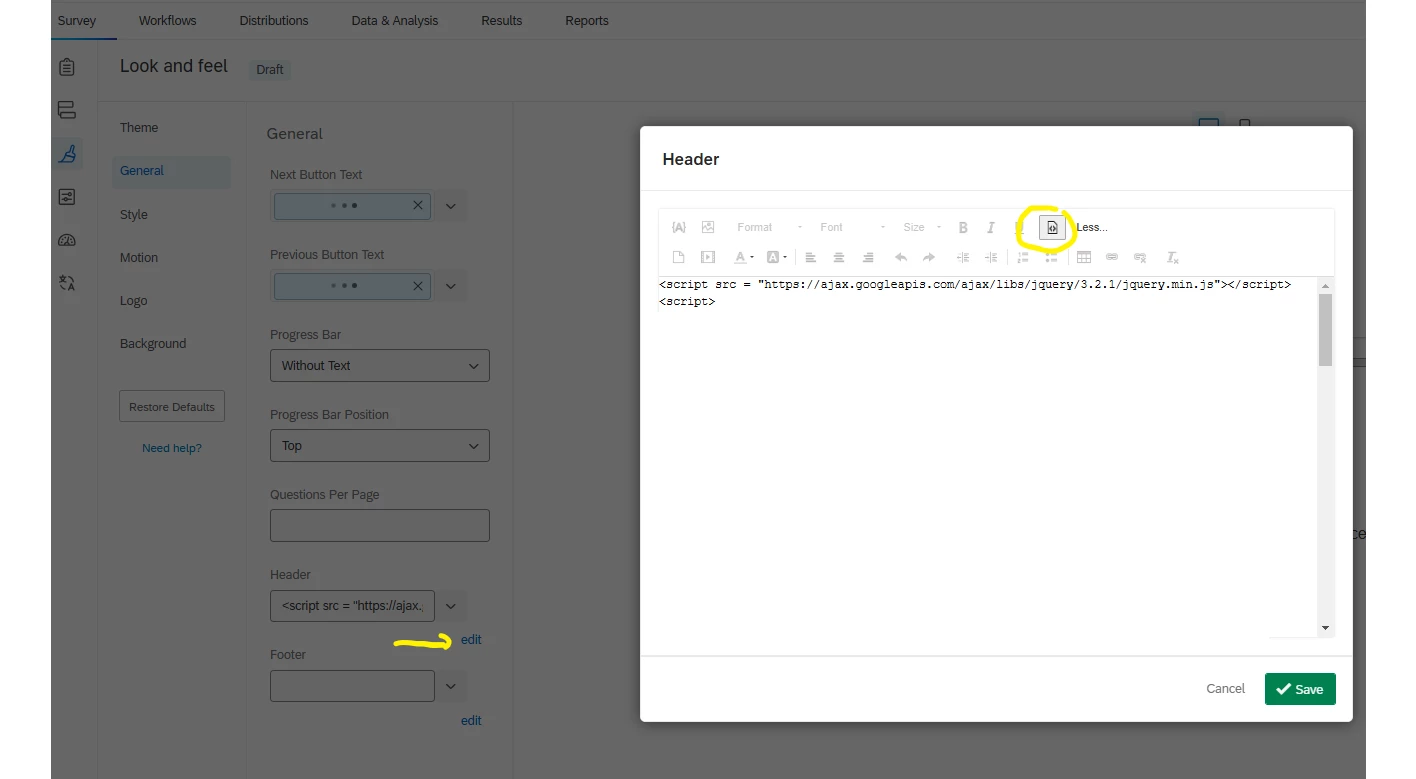Clear the Next Button Text value with X
This screenshot has width=1416, height=779.
pos(418,205)
